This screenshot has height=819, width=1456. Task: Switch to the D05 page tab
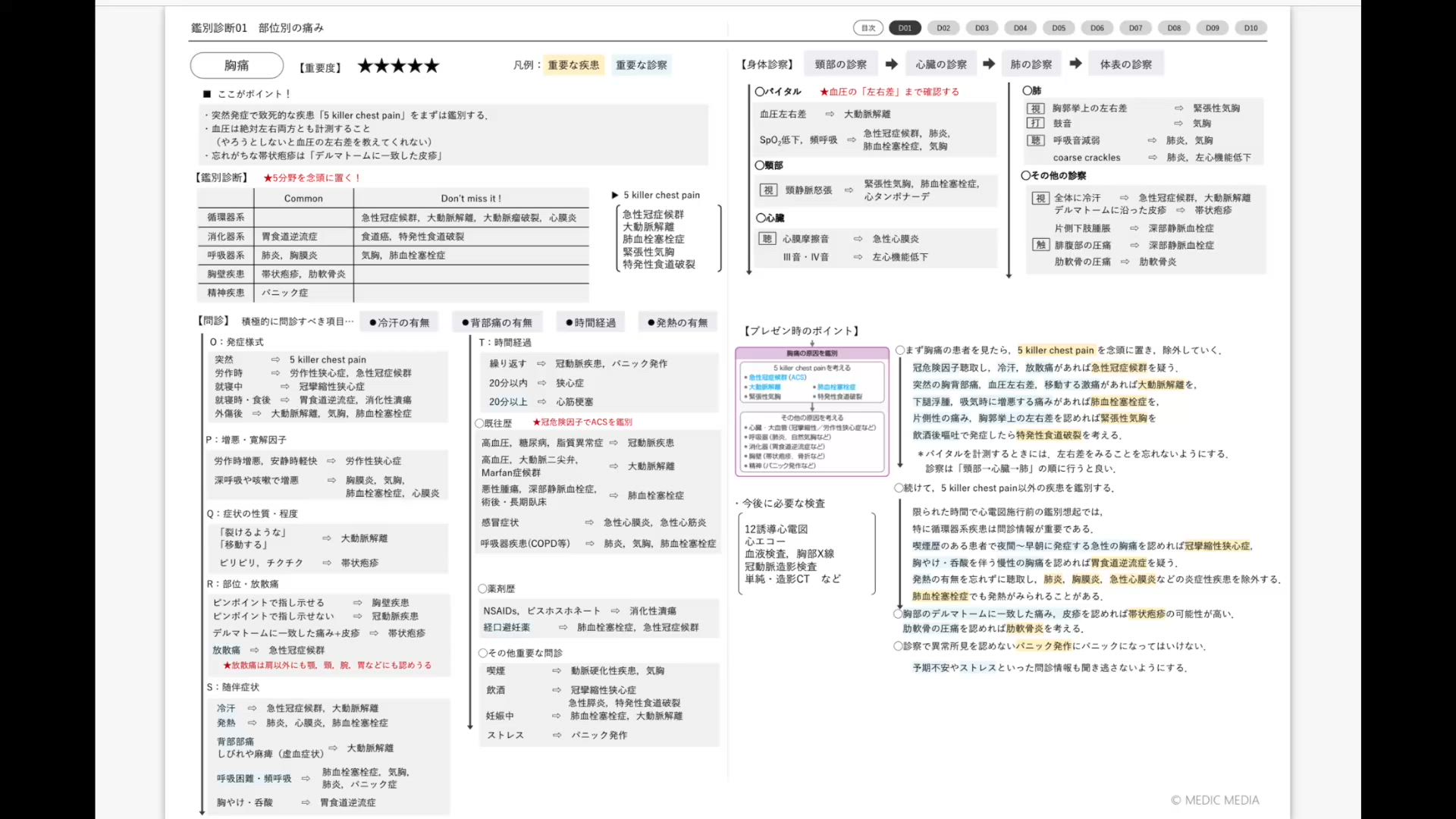pyautogui.click(x=1059, y=28)
